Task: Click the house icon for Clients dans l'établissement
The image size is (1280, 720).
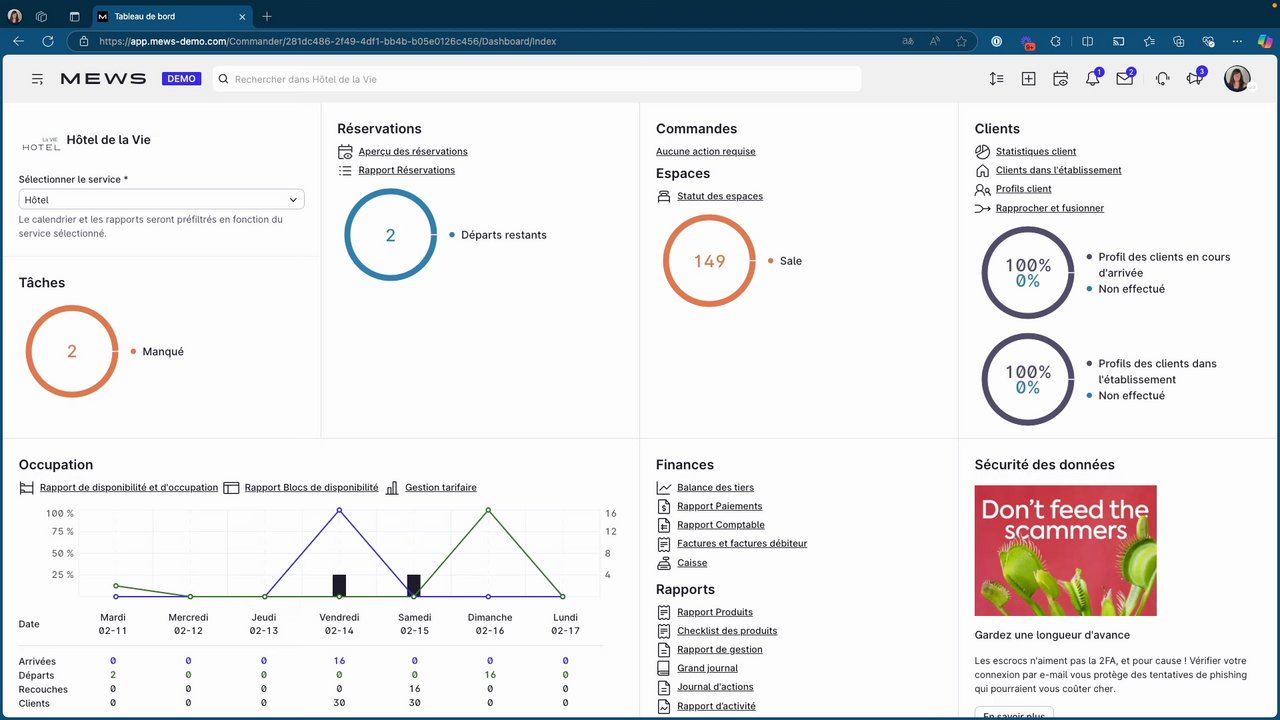Action: click(982, 171)
